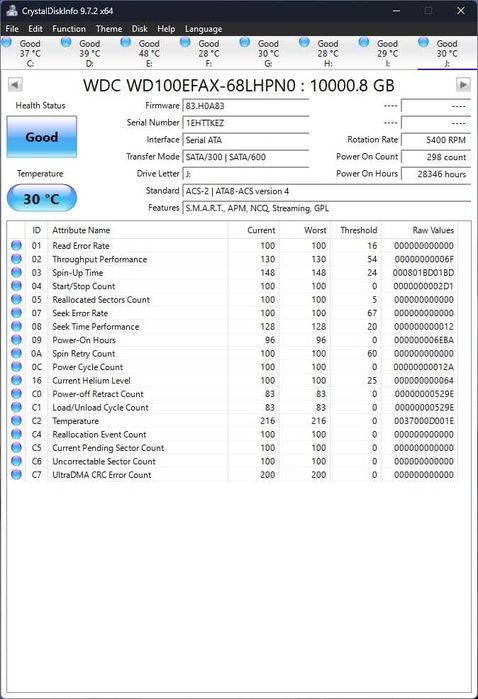Click status orb for Current Helium Level

(x=16, y=380)
